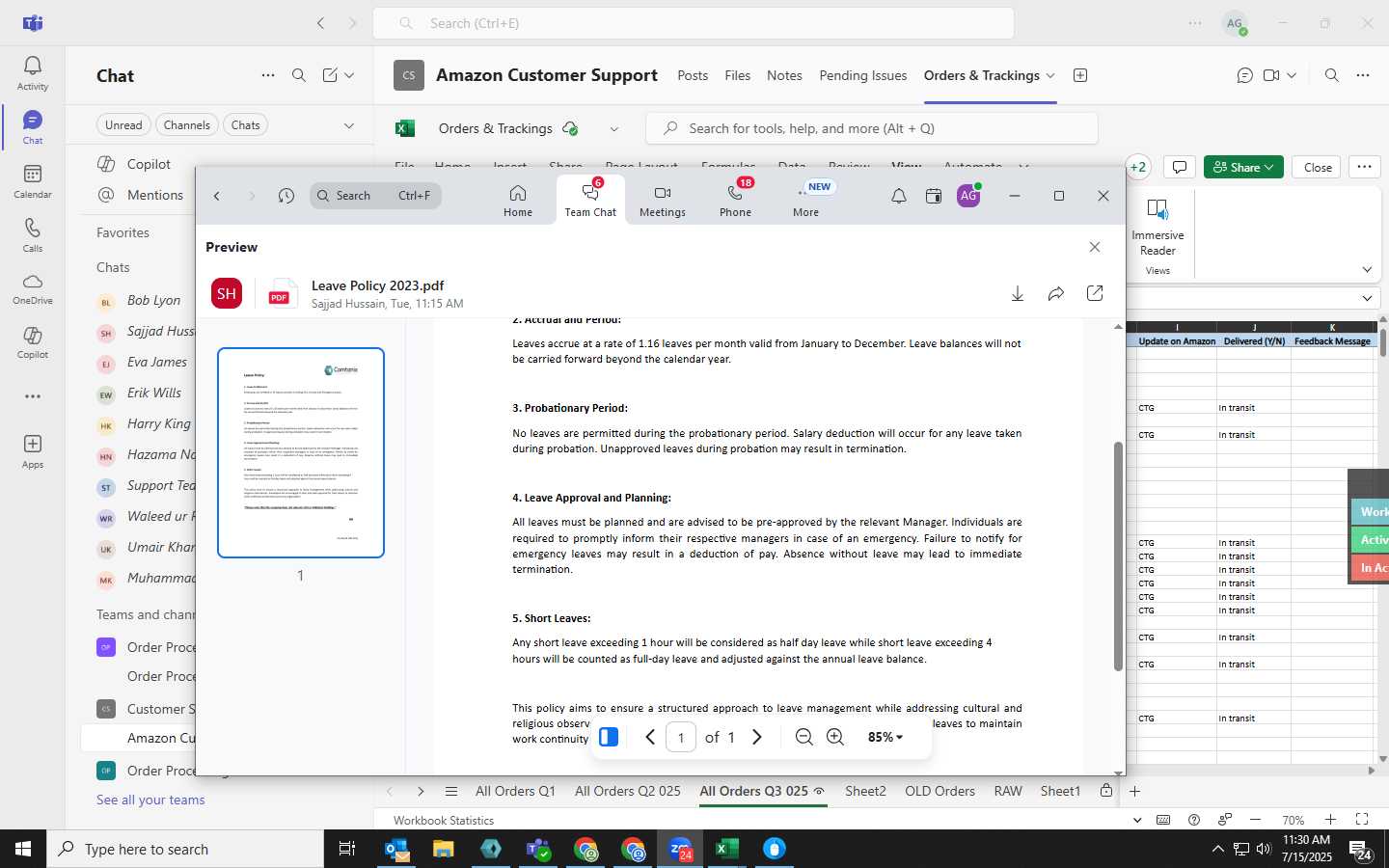Open OneDrive in the Teams sidebar
The height and width of the screenshot is (868, 1389).
[32, 288]
